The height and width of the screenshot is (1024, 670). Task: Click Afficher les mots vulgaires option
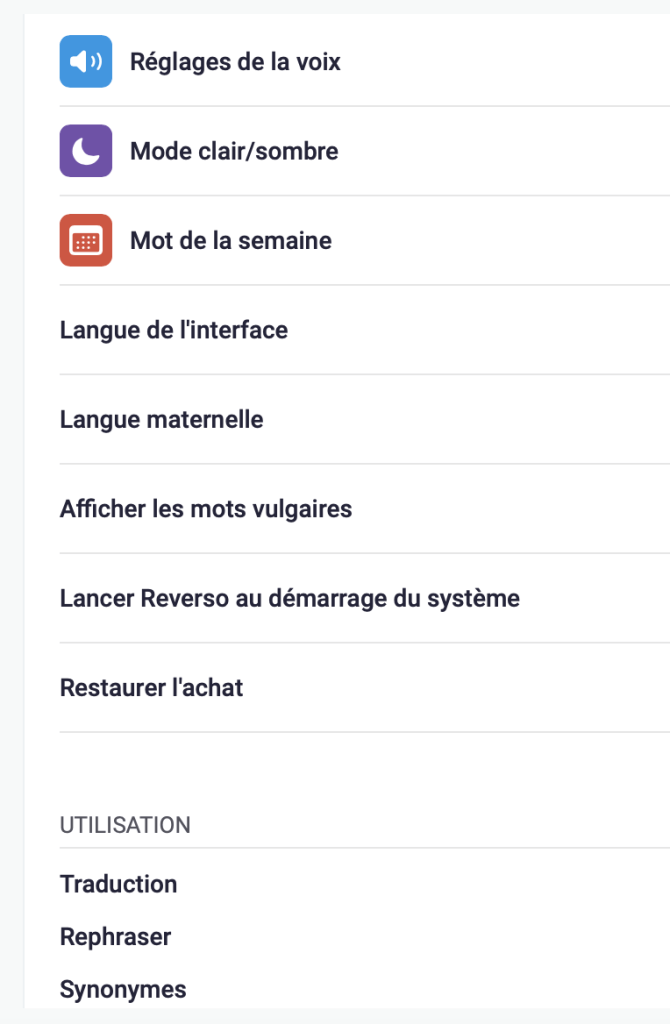(206, 509)
